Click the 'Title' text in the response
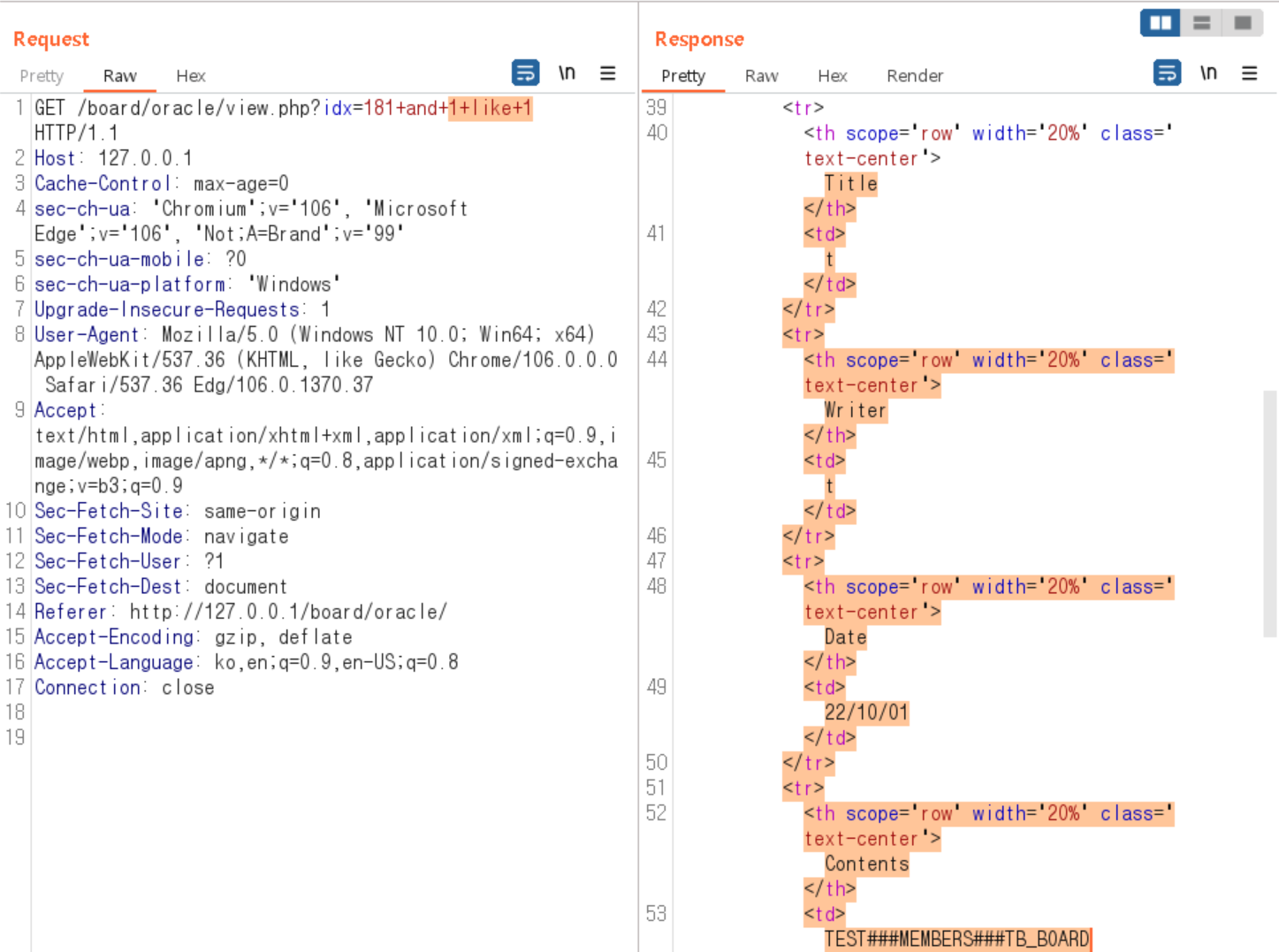The height and width of the screenshot is (952, 1279). [851, 184]
